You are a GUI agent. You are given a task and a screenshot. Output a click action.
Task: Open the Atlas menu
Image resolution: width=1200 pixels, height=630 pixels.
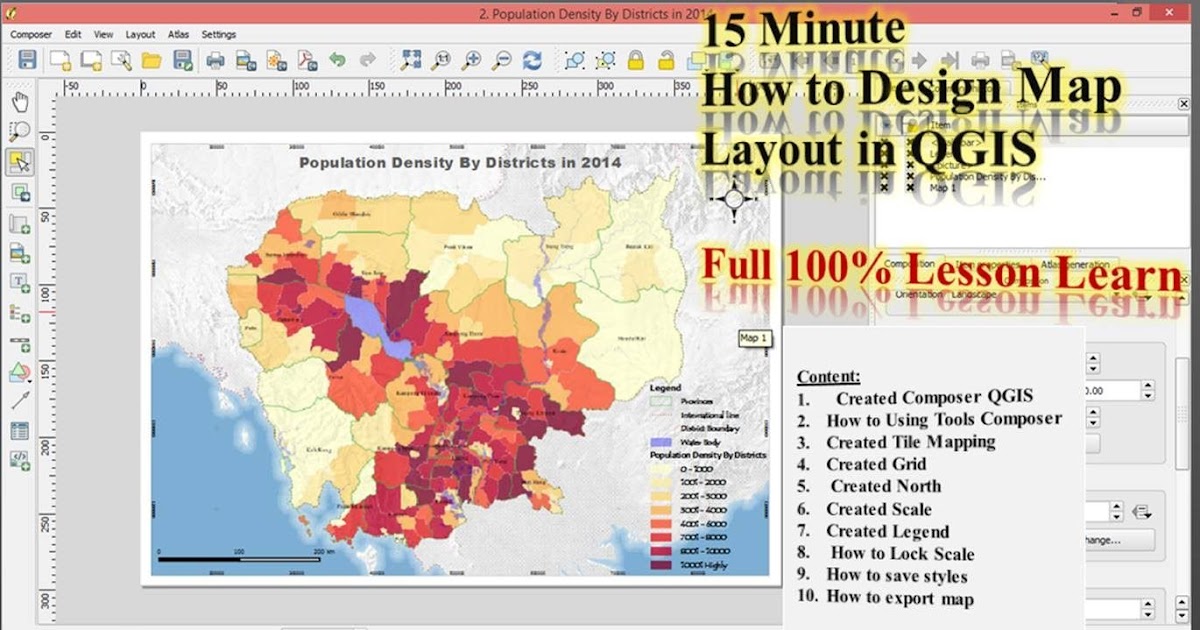click(x=178, y=34)
